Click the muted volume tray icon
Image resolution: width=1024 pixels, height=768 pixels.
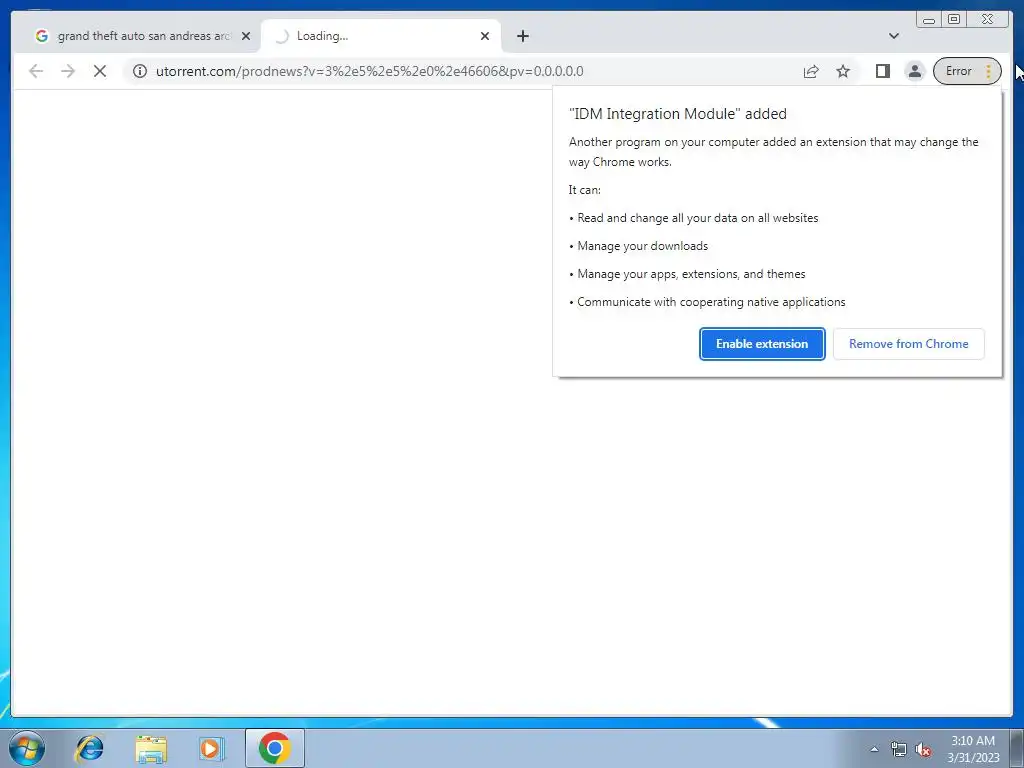(x=922, y=749)
